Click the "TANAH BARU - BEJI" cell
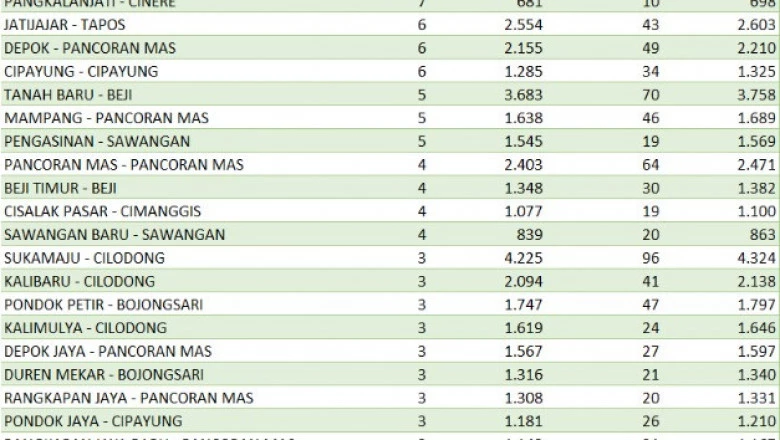Screen dimensions: 780x440 68,94
